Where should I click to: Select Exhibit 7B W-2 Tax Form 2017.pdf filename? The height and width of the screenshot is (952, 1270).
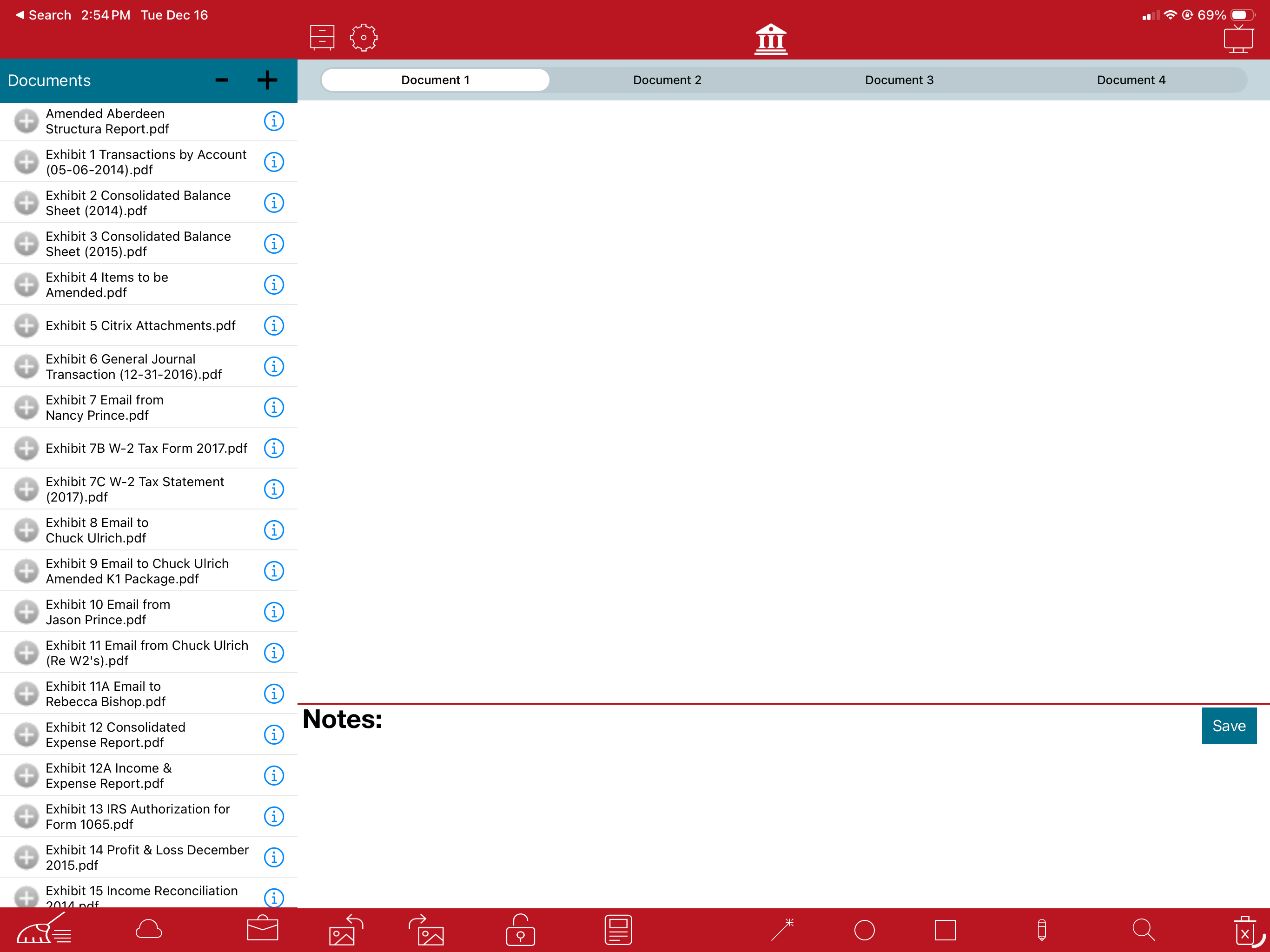point(146,449)
